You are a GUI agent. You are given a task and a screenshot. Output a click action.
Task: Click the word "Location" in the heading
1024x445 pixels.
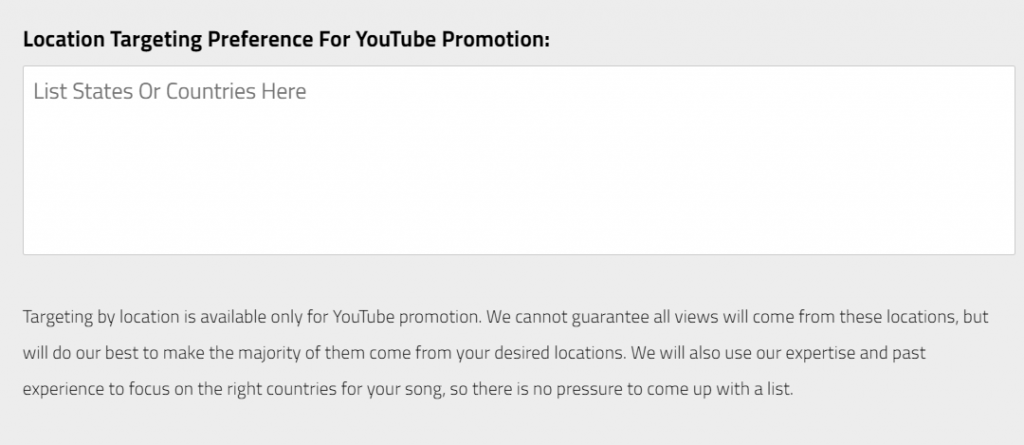point(63,40)
